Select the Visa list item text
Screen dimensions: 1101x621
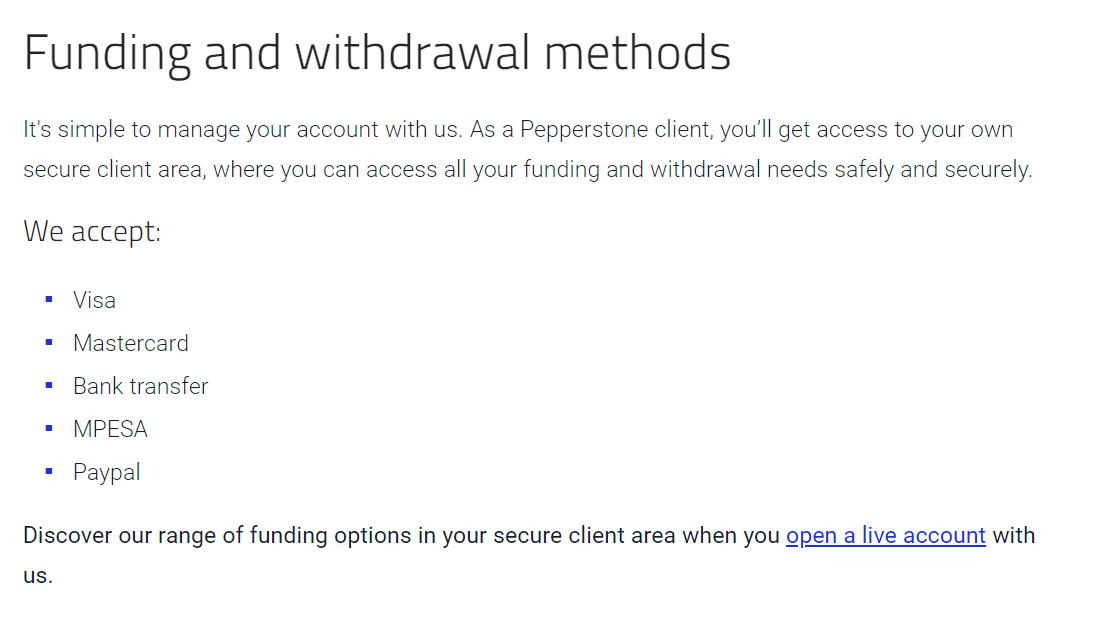(94, 300)
